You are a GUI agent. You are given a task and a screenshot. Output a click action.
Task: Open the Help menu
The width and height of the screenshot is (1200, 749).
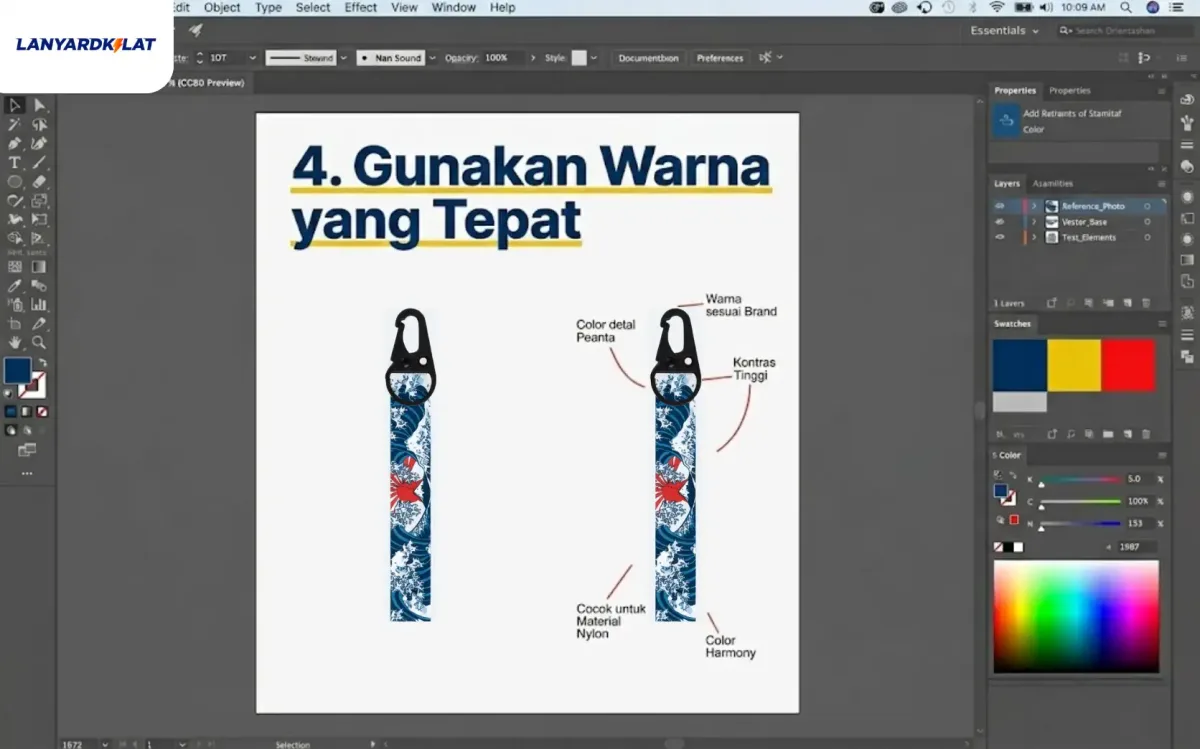(504, 7)
